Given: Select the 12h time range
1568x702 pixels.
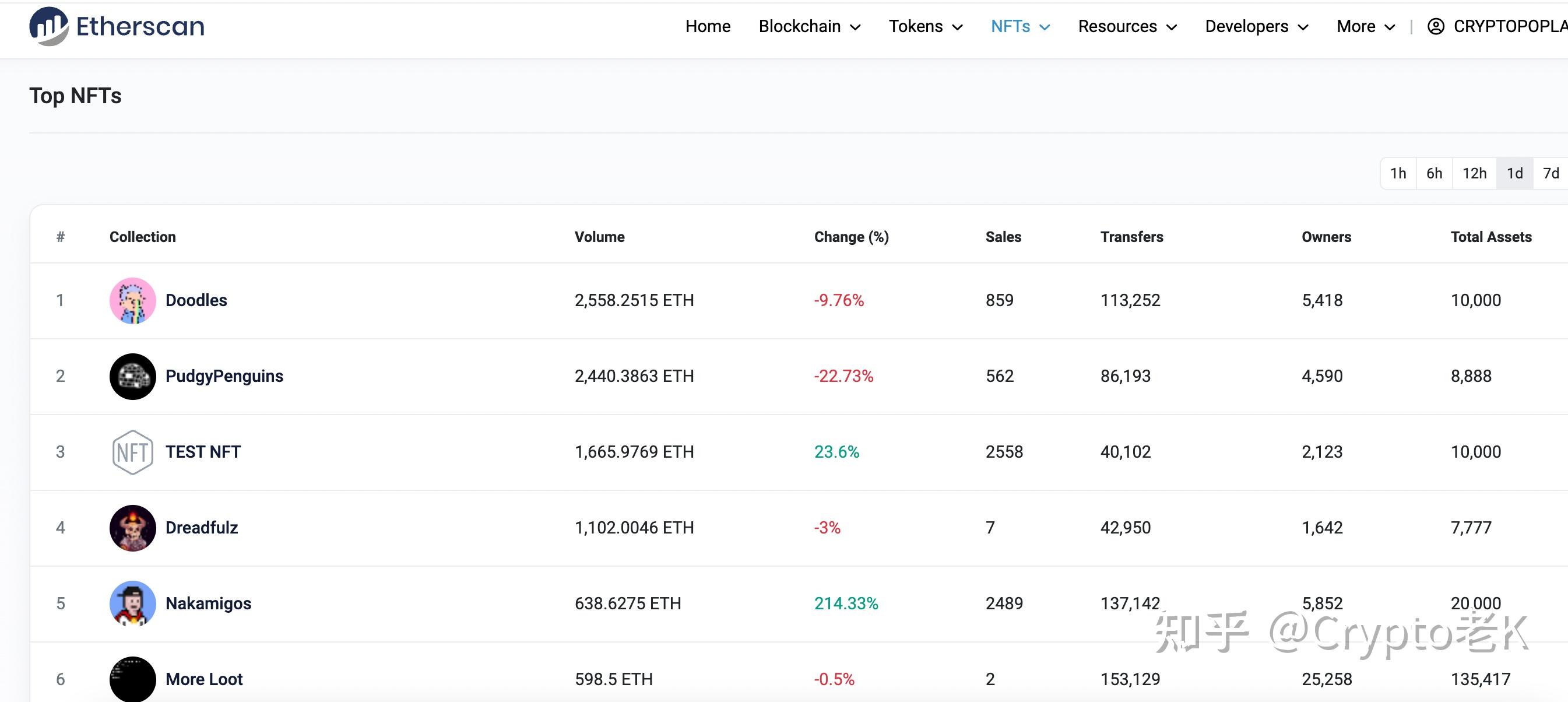Looking at the screenshot, I should tap(1474, 174).
